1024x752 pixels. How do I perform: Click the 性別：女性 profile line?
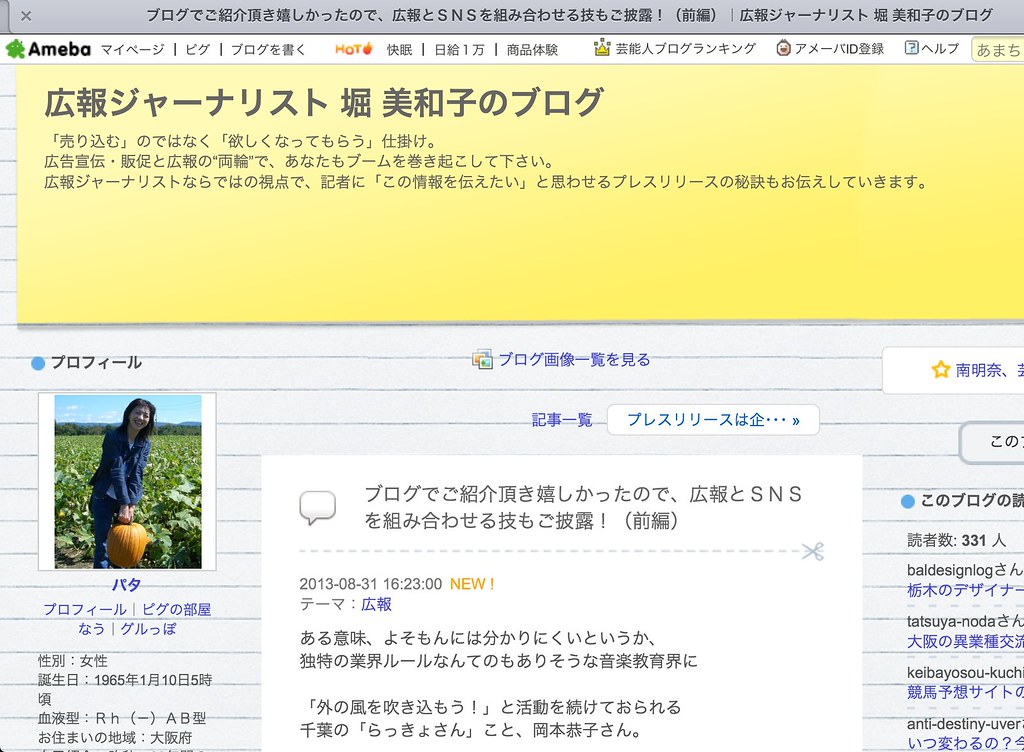click(72, 661)
